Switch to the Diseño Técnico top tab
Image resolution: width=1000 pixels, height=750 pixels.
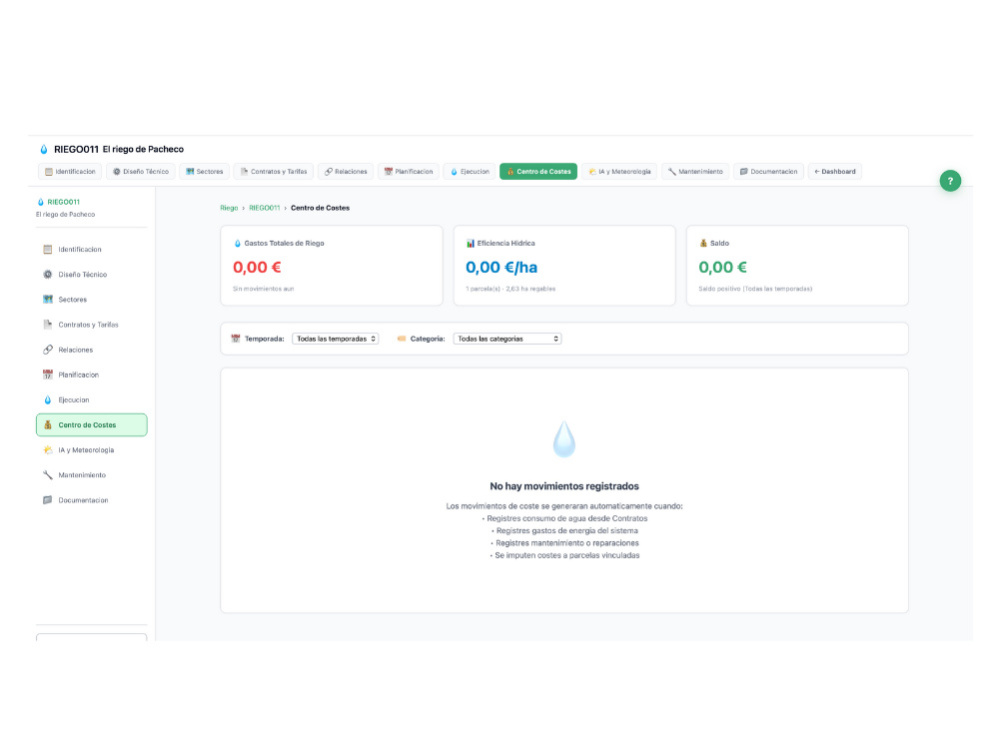(141, 172)
